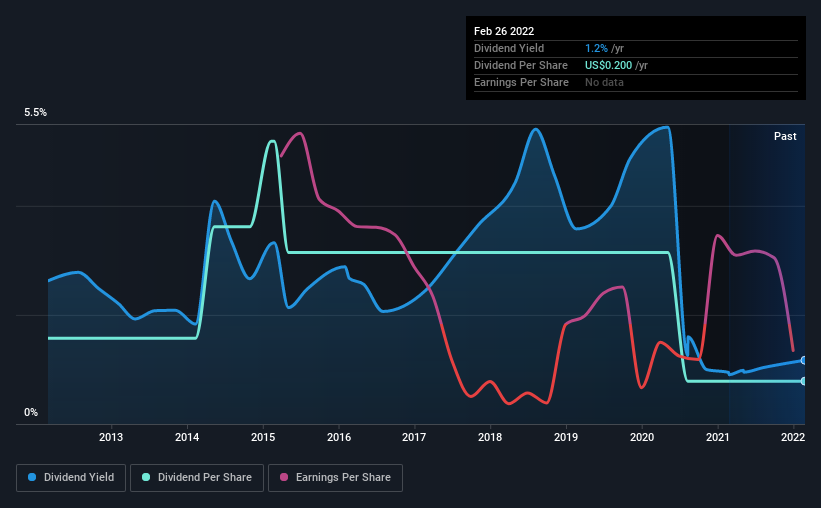Click the 5.5% y-axis maximum label

point(35,113)
